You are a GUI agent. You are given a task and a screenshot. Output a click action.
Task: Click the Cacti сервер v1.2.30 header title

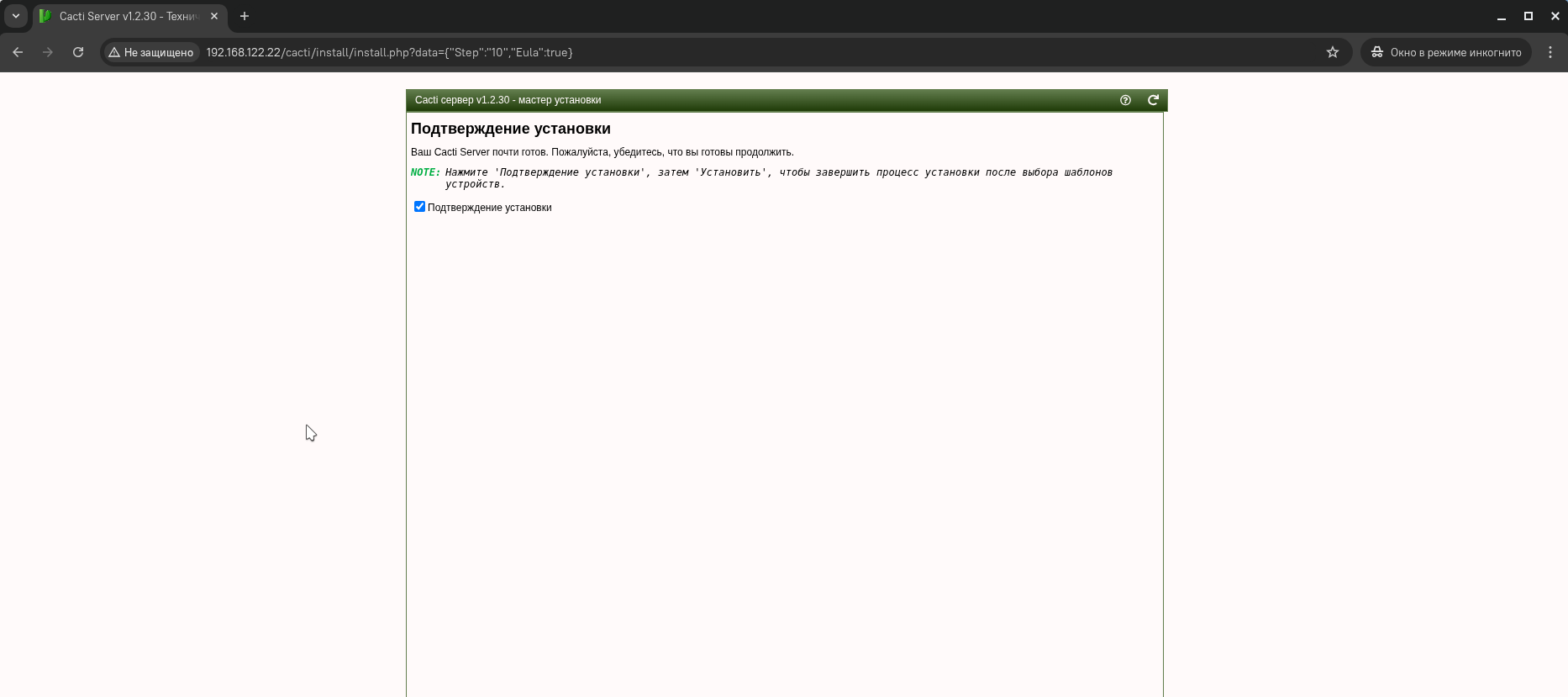click(508, 100)
